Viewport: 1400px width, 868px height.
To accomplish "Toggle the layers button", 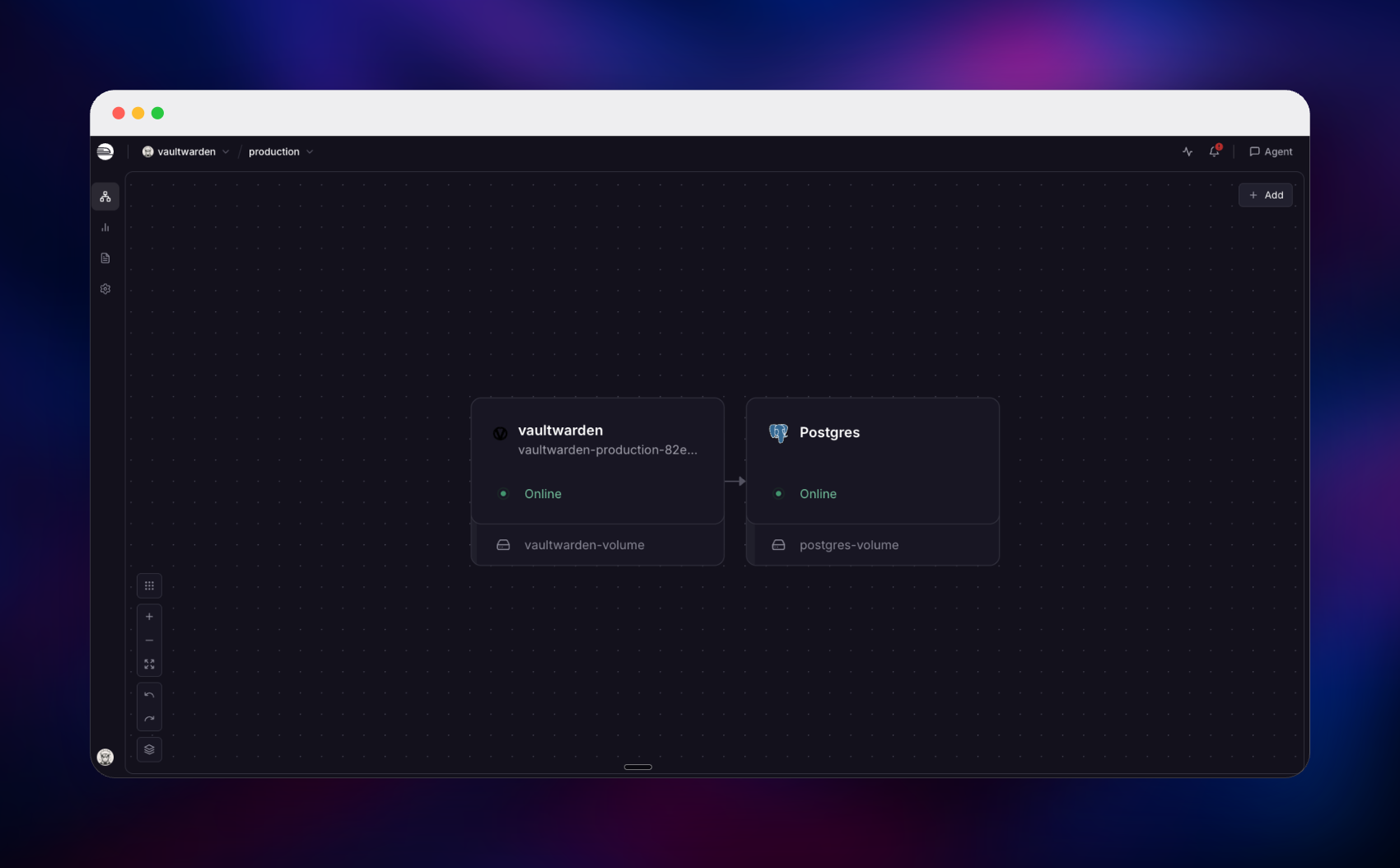I will (x=149, y=749).
